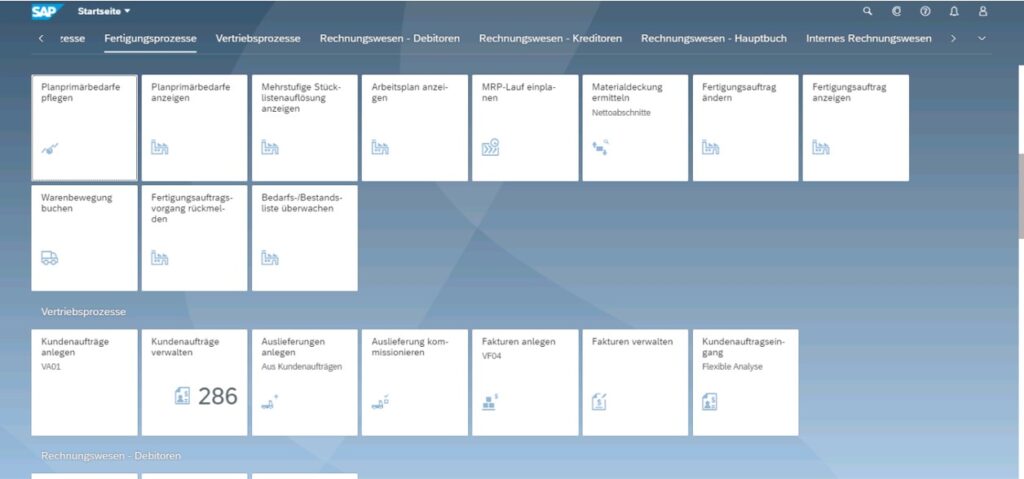Click the vertical page scrollbar
The image size is (1024, 479).
[1019, 195]
